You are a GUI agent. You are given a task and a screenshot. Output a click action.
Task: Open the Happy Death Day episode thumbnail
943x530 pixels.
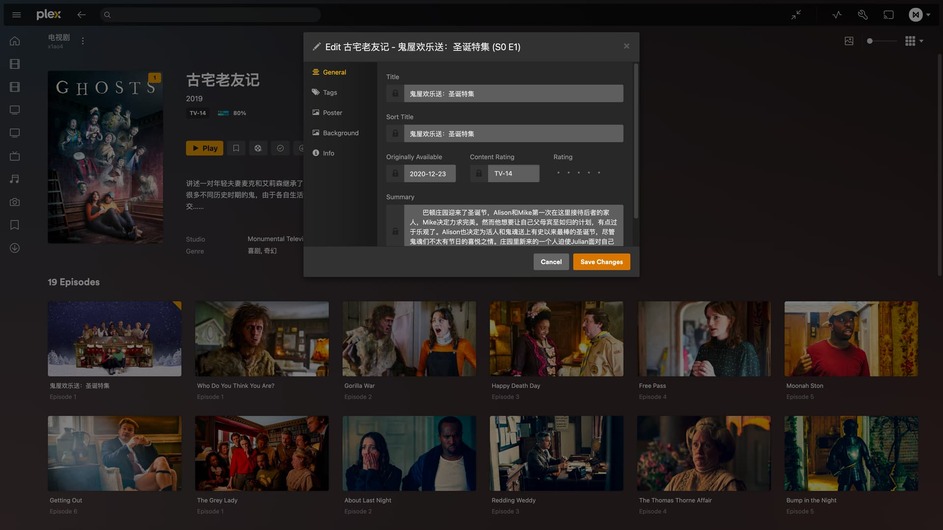(556, 339)
